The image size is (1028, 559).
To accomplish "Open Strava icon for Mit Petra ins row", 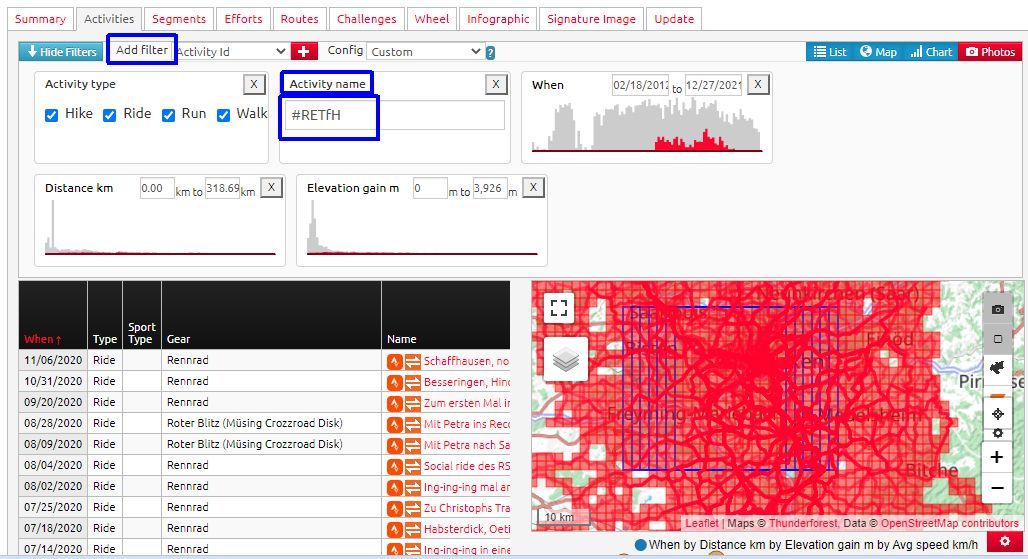I will [x=395, y=424].
